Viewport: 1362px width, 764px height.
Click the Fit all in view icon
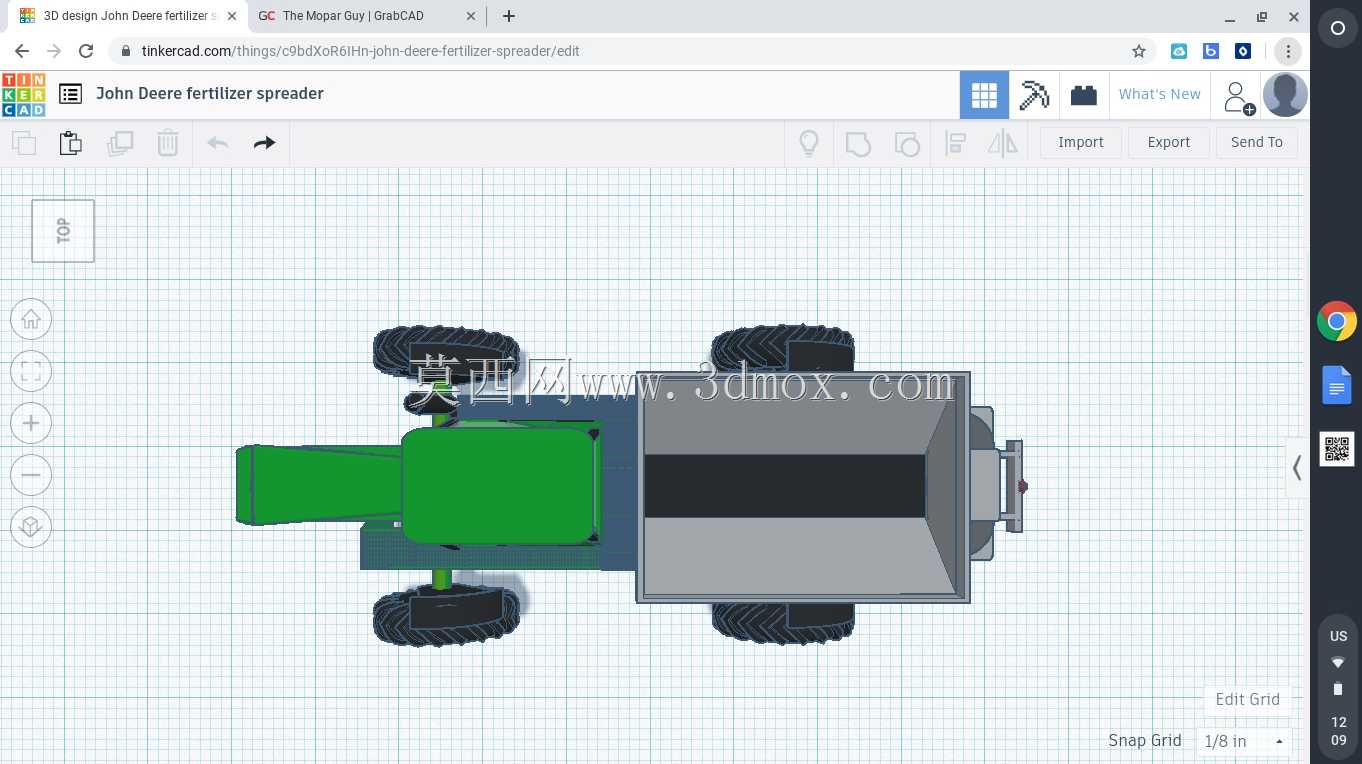coord(31,371)
